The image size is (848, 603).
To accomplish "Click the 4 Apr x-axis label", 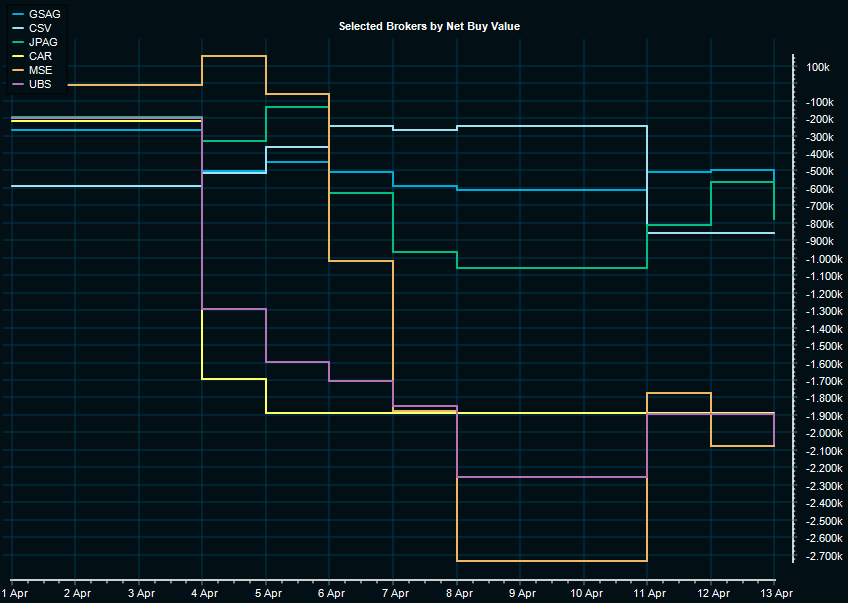I will point(203,593).
